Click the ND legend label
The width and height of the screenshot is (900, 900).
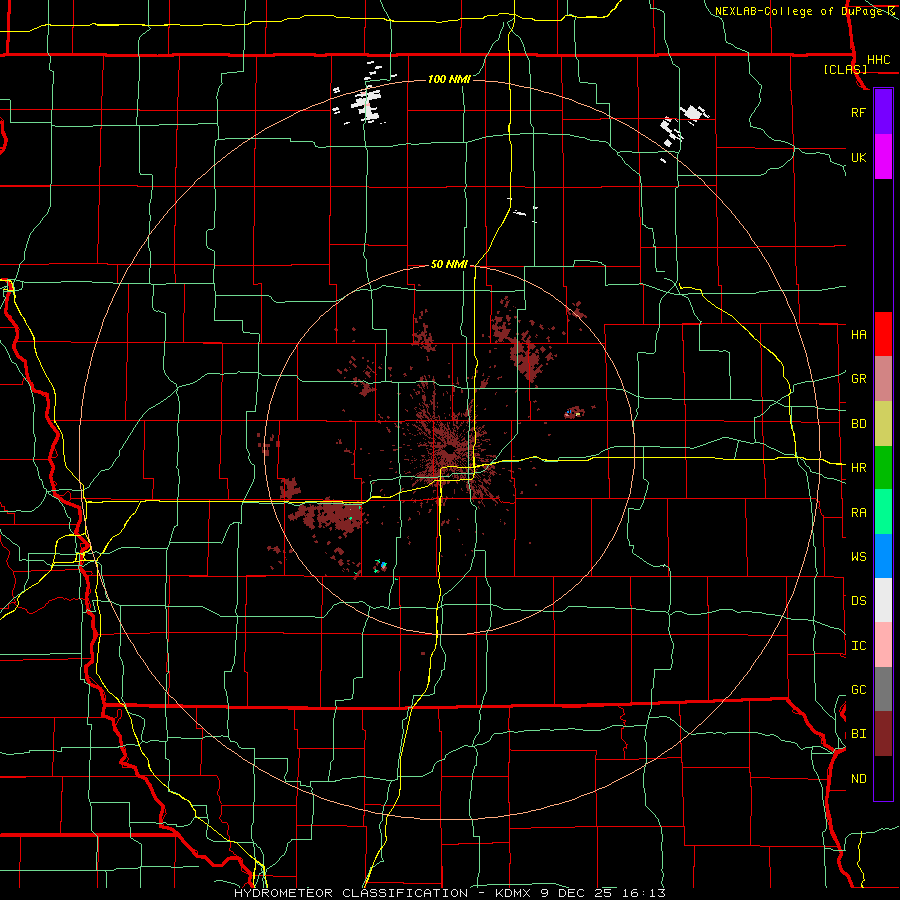859,779
